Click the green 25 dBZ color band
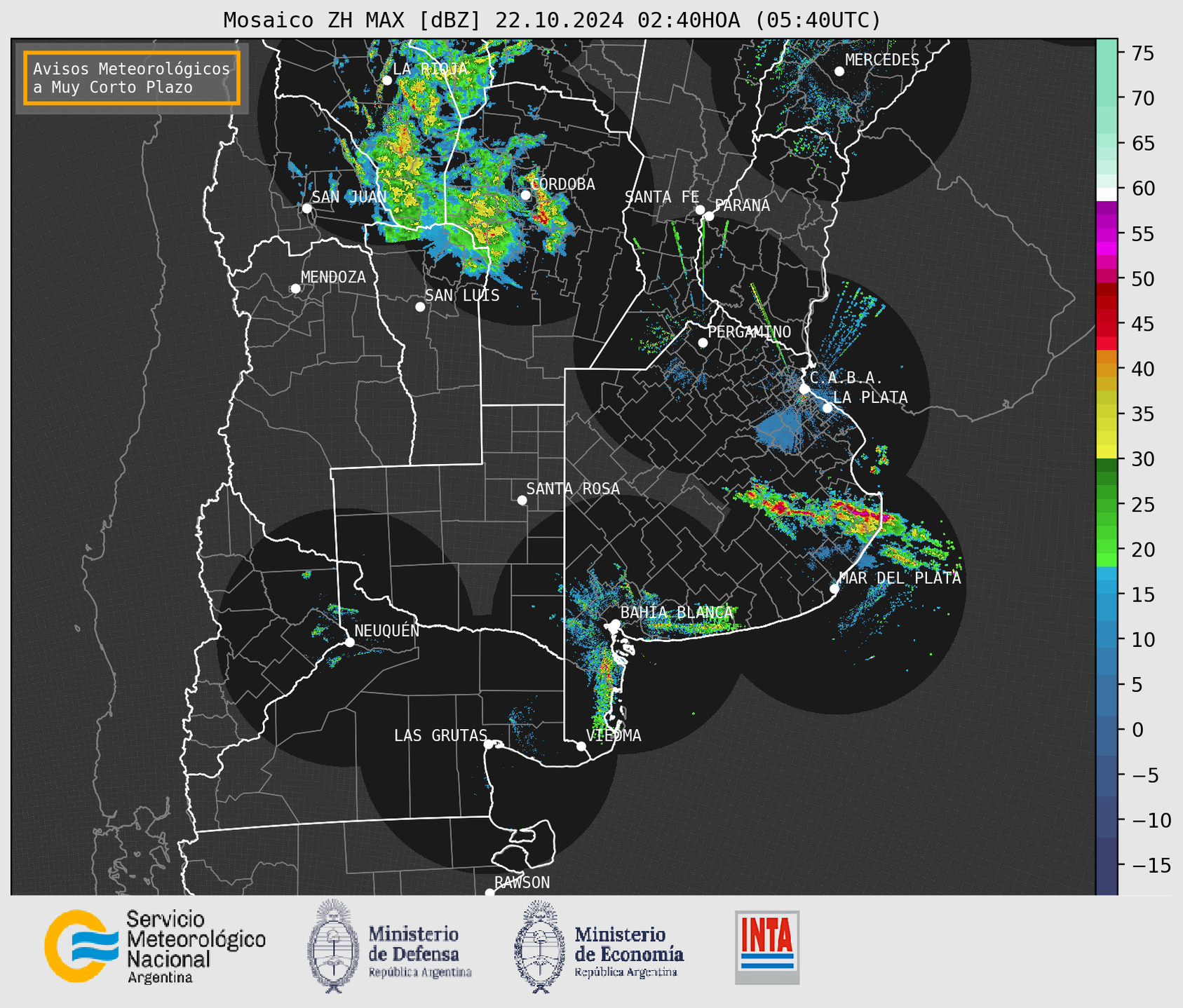This screenshot has width=1183, height=1008. tap(1106, 505)
